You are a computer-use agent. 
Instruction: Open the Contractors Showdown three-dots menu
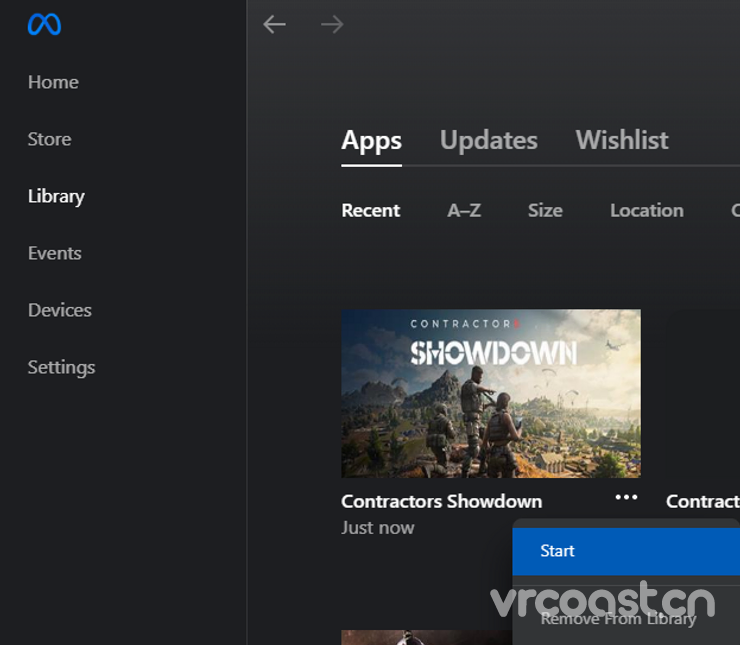point(626,497)
